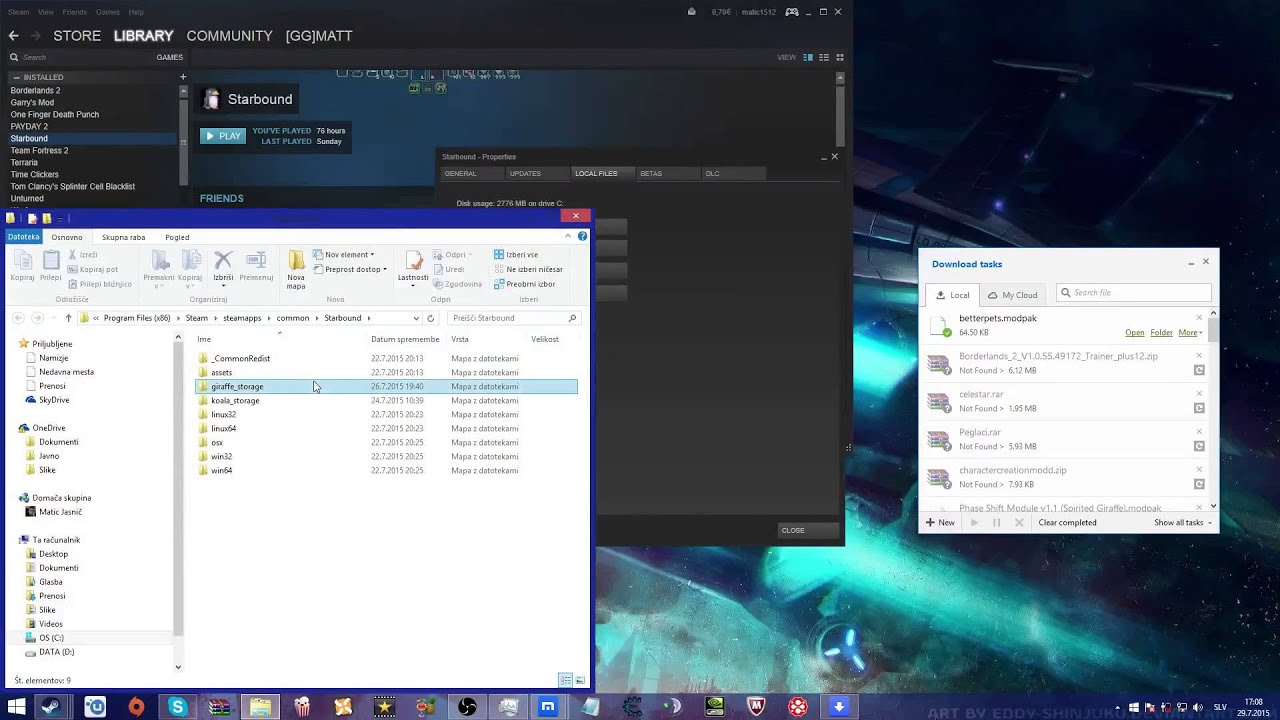Remove the betterpets.modpak task with its X
The width and height of the screenshot is (1280, 720).
point(1199,318)
